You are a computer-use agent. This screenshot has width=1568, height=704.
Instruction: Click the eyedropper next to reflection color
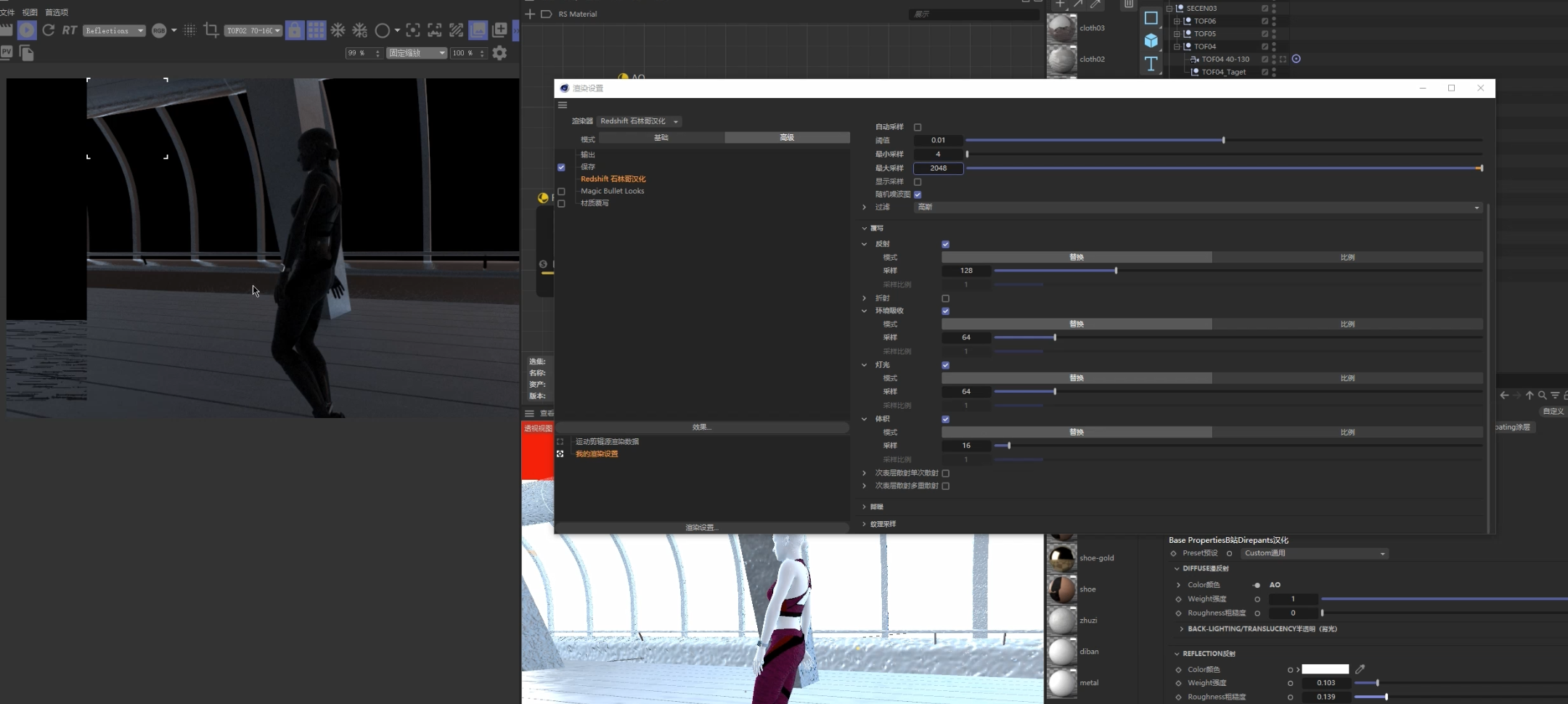click(1360, 669)
